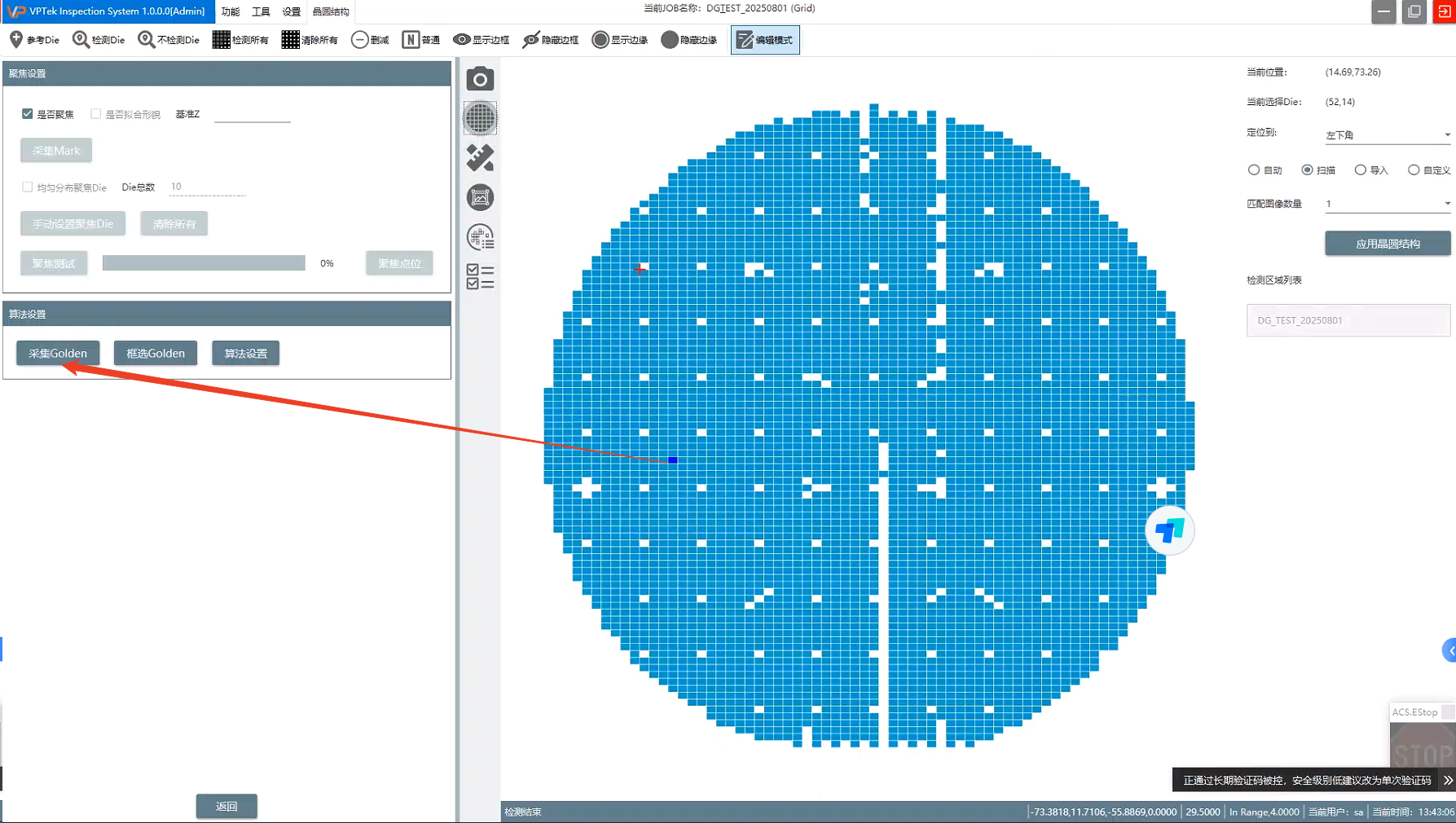Expand the 匹配图像数量 dropdown
Viewport: 1456px width, 823px height.
[1387, 204]
